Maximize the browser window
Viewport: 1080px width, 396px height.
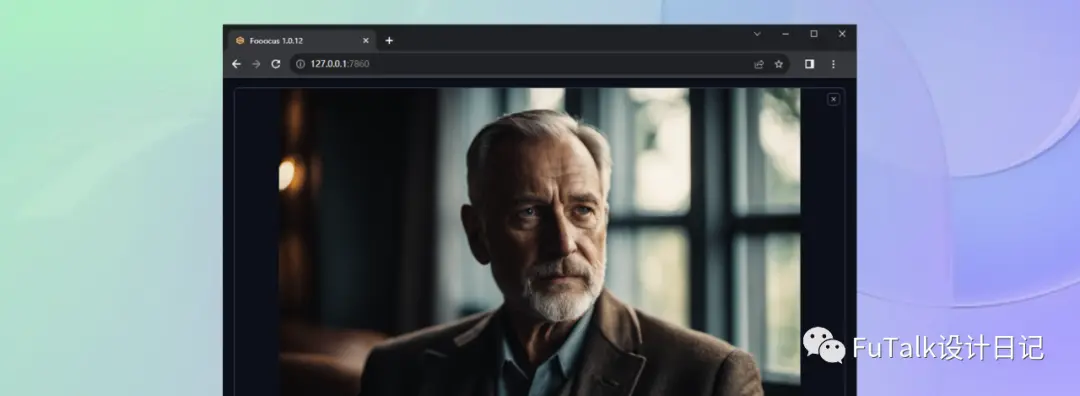(813, 34)
